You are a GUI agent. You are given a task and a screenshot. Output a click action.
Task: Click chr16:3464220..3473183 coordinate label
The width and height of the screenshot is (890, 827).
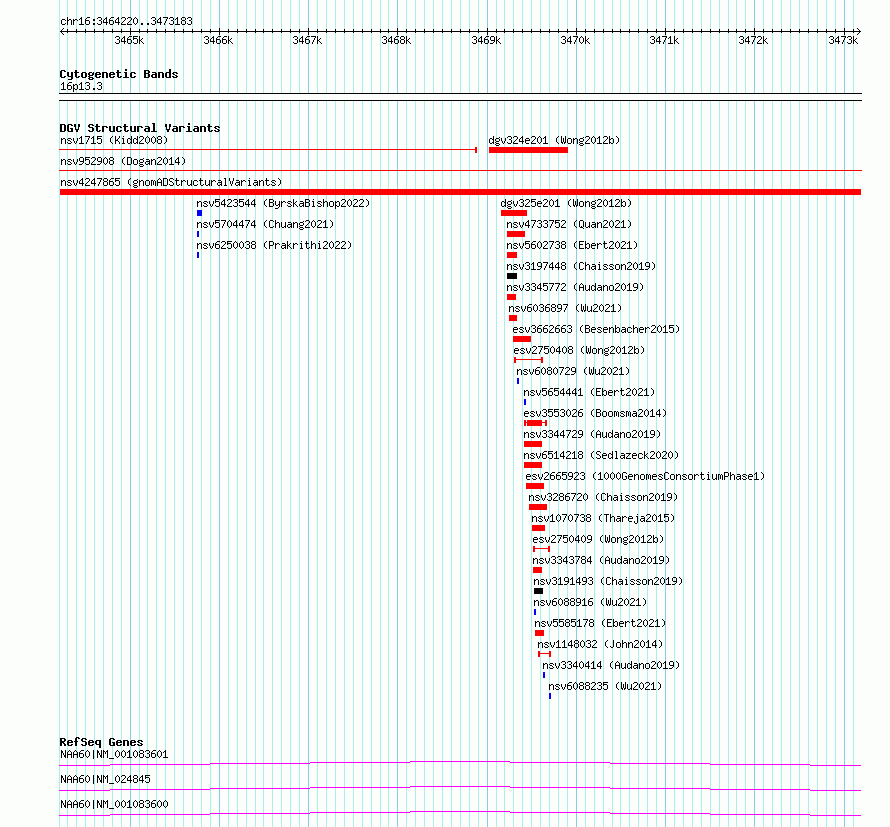[126, 22]
